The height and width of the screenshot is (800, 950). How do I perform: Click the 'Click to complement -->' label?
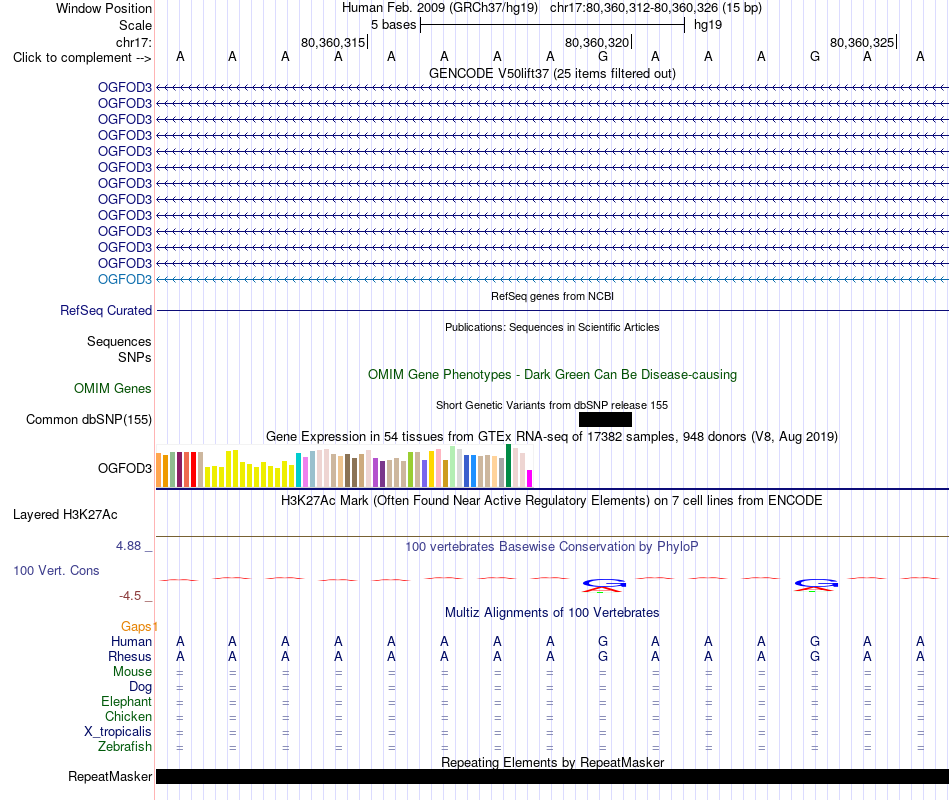tap(82, 58)
